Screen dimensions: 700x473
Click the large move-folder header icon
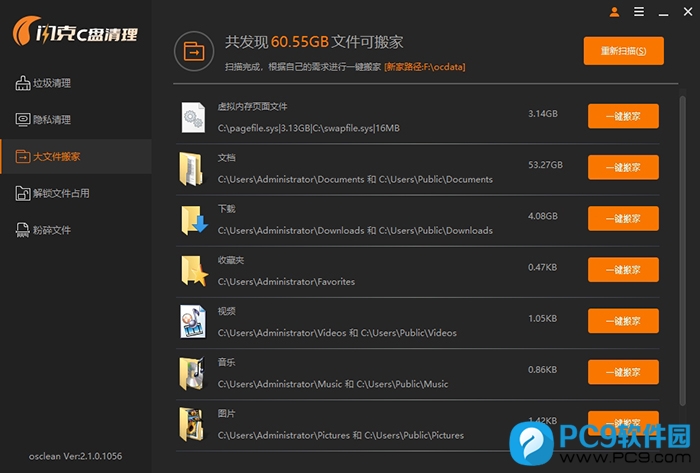[194, 51]
